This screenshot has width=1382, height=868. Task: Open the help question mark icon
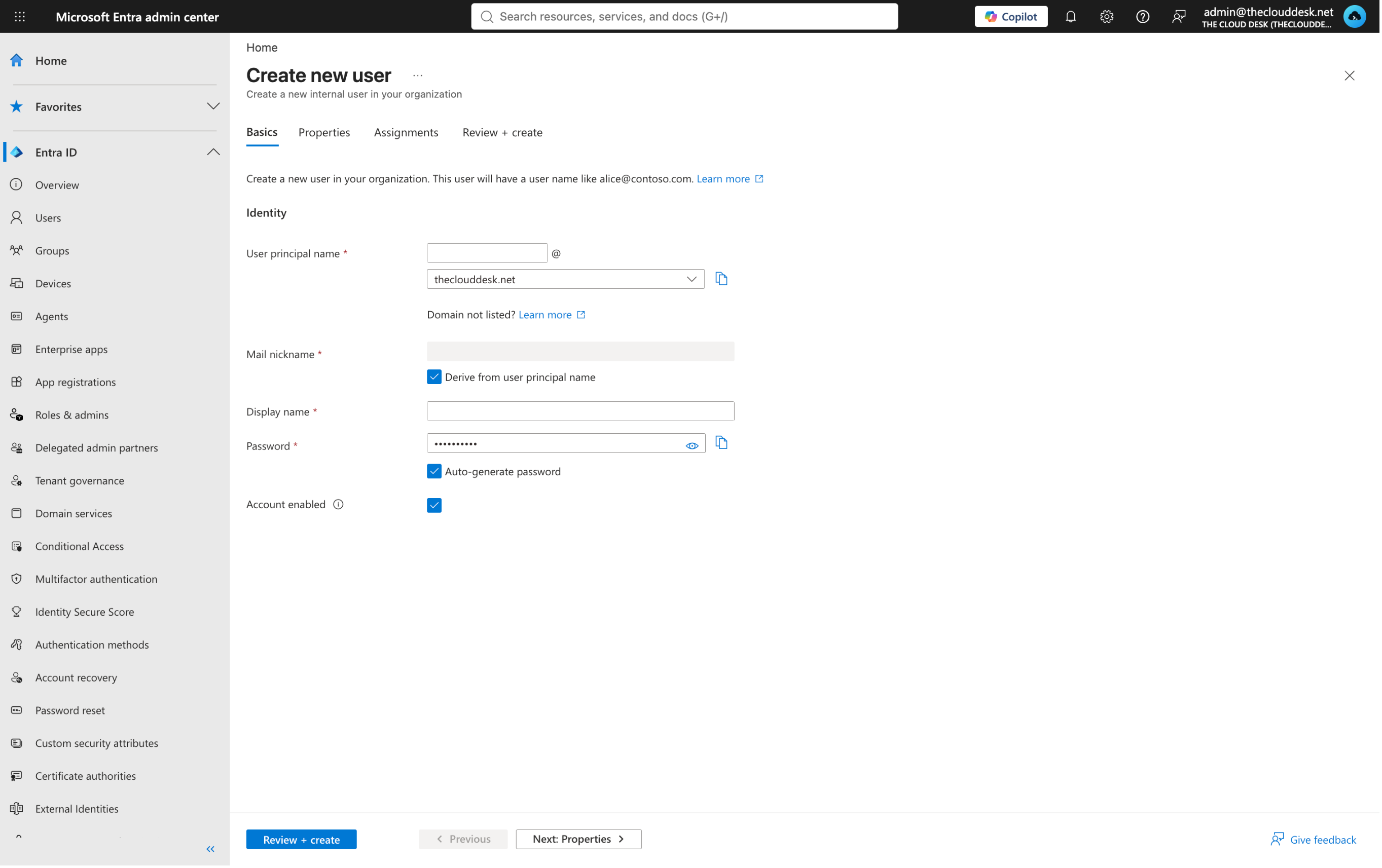point(1142,17)
